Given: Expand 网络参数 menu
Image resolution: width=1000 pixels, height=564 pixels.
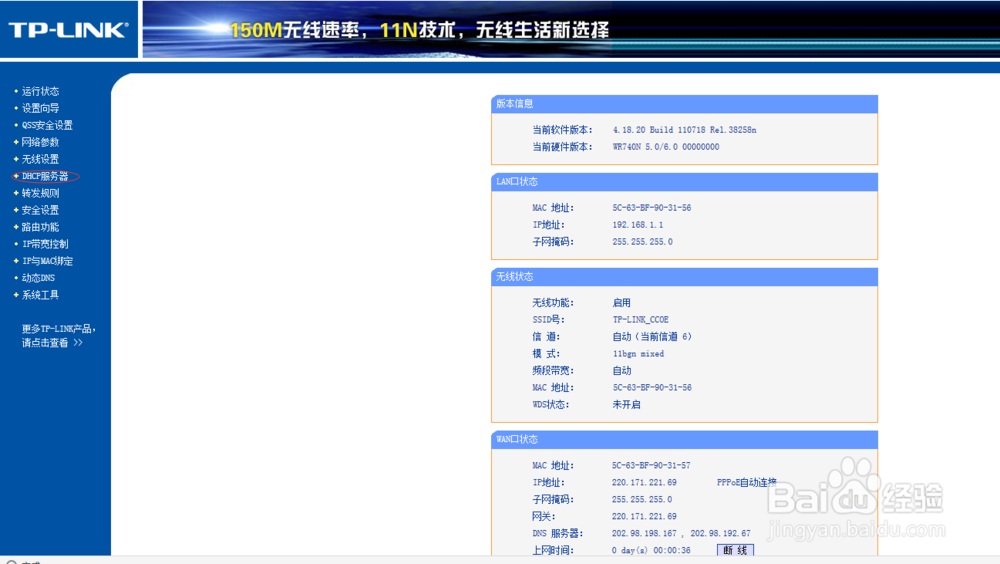Looking at the screenshot, I should click(40, 142).
